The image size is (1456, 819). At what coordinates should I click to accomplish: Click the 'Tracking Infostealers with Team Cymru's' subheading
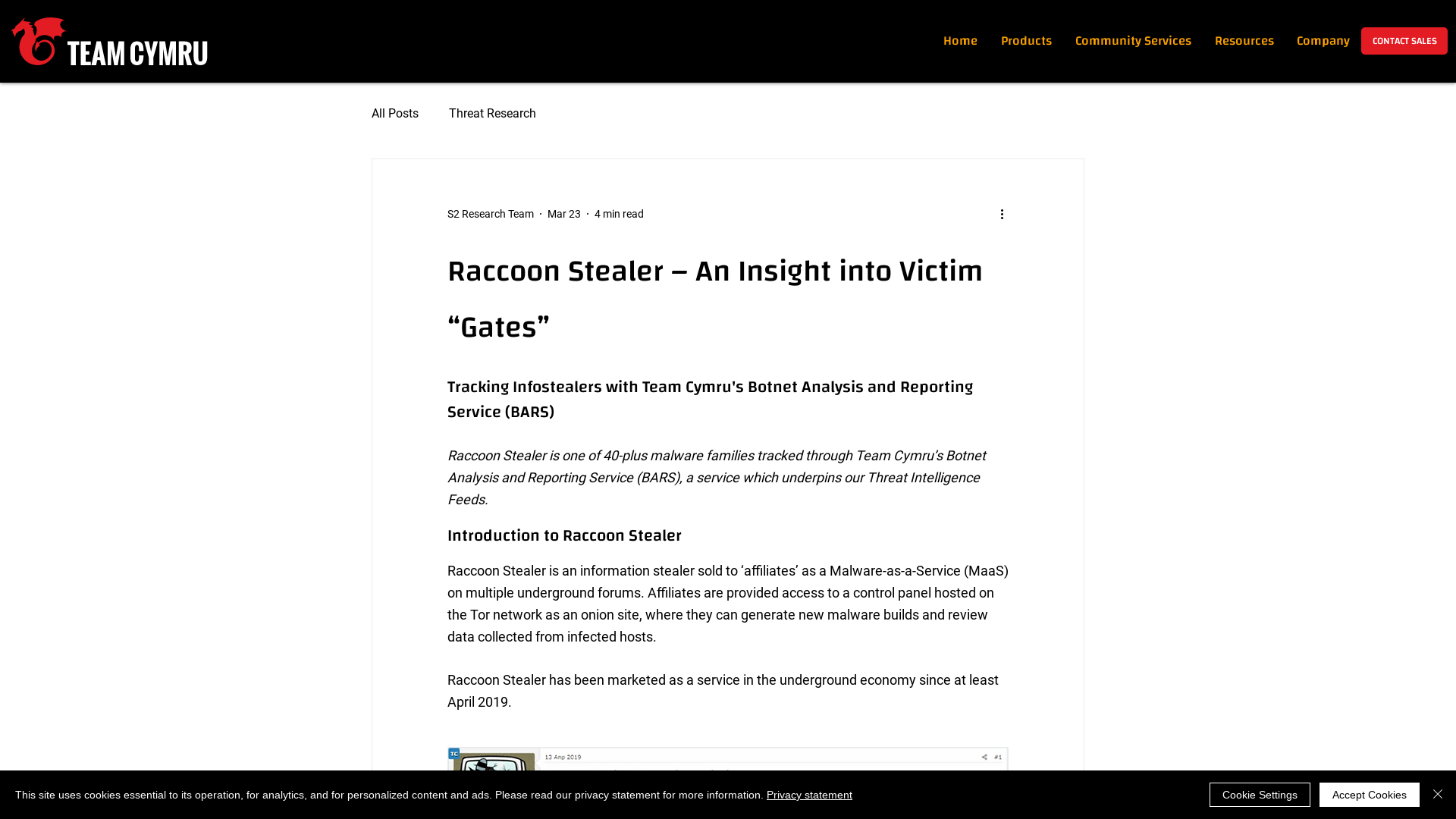tap(710, 399)
